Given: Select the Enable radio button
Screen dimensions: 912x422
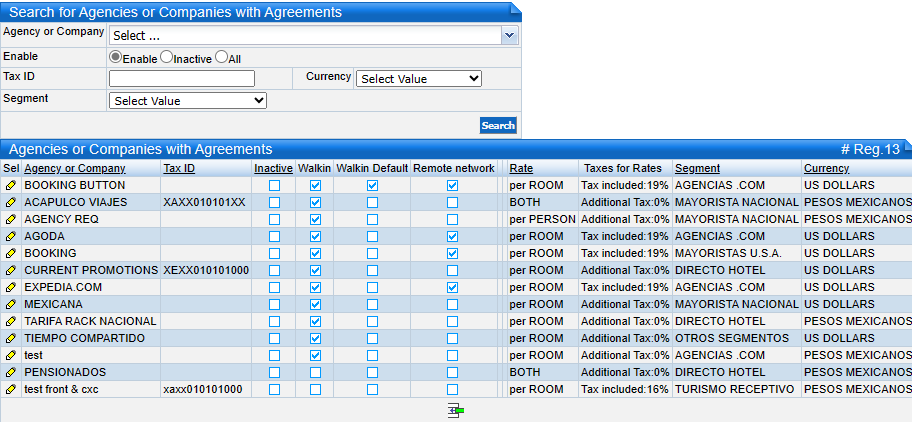Looking at the screenshot, I should 115,57.
